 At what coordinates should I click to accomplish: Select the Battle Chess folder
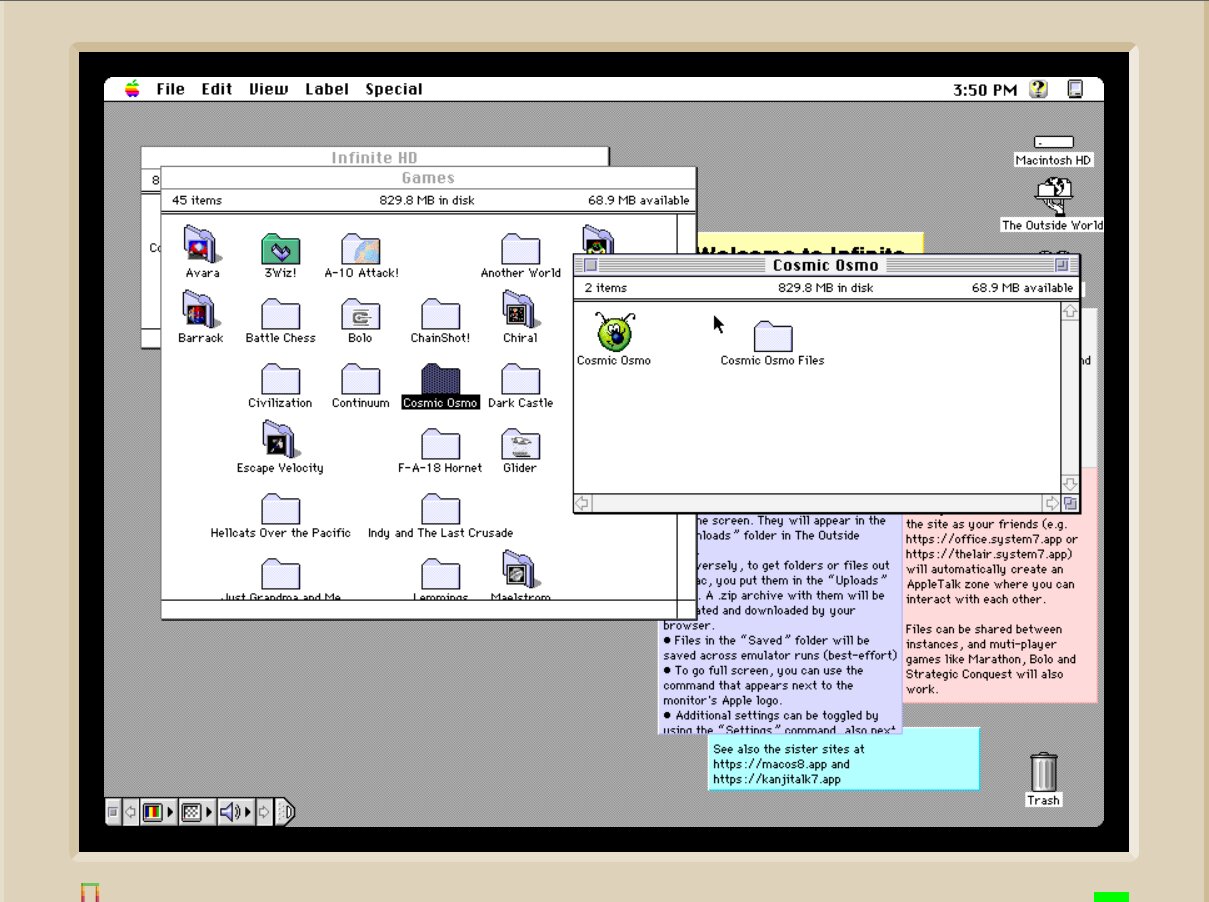click(x=280, y=314)
